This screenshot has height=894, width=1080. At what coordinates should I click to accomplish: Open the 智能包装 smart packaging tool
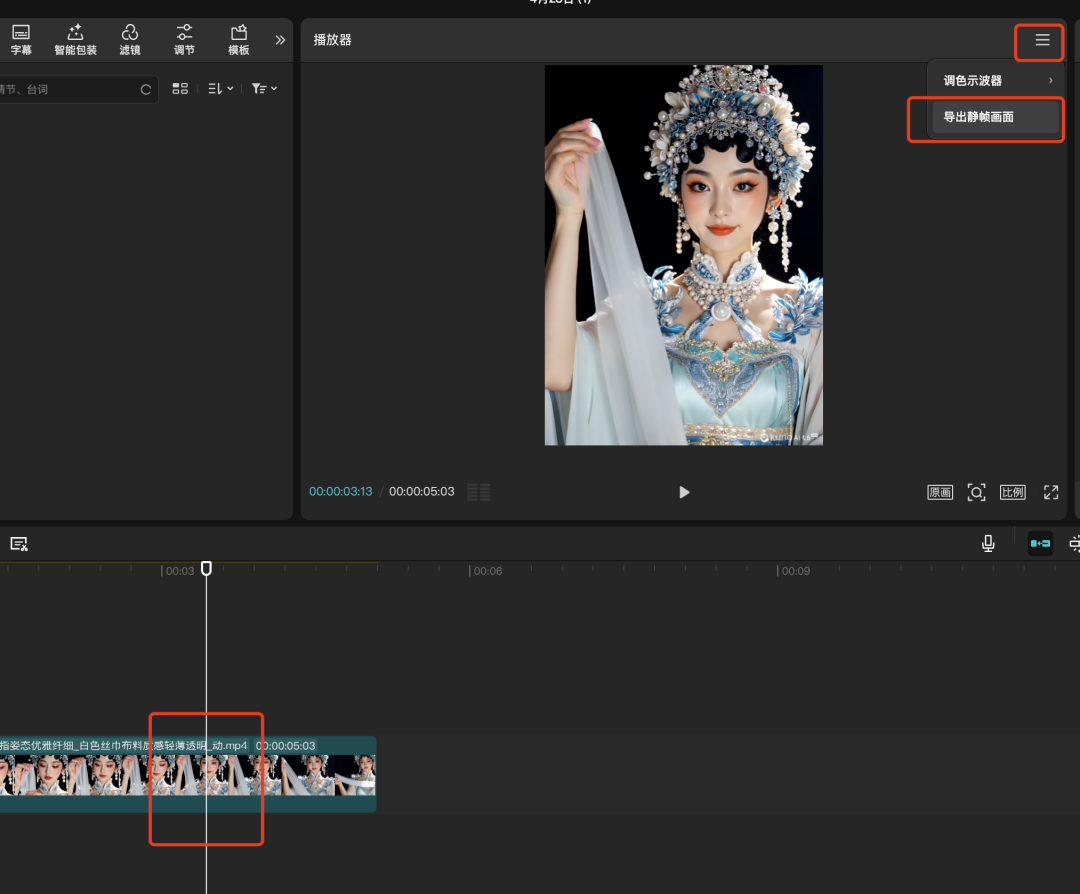pyautogui.click(x=75, y=39)
